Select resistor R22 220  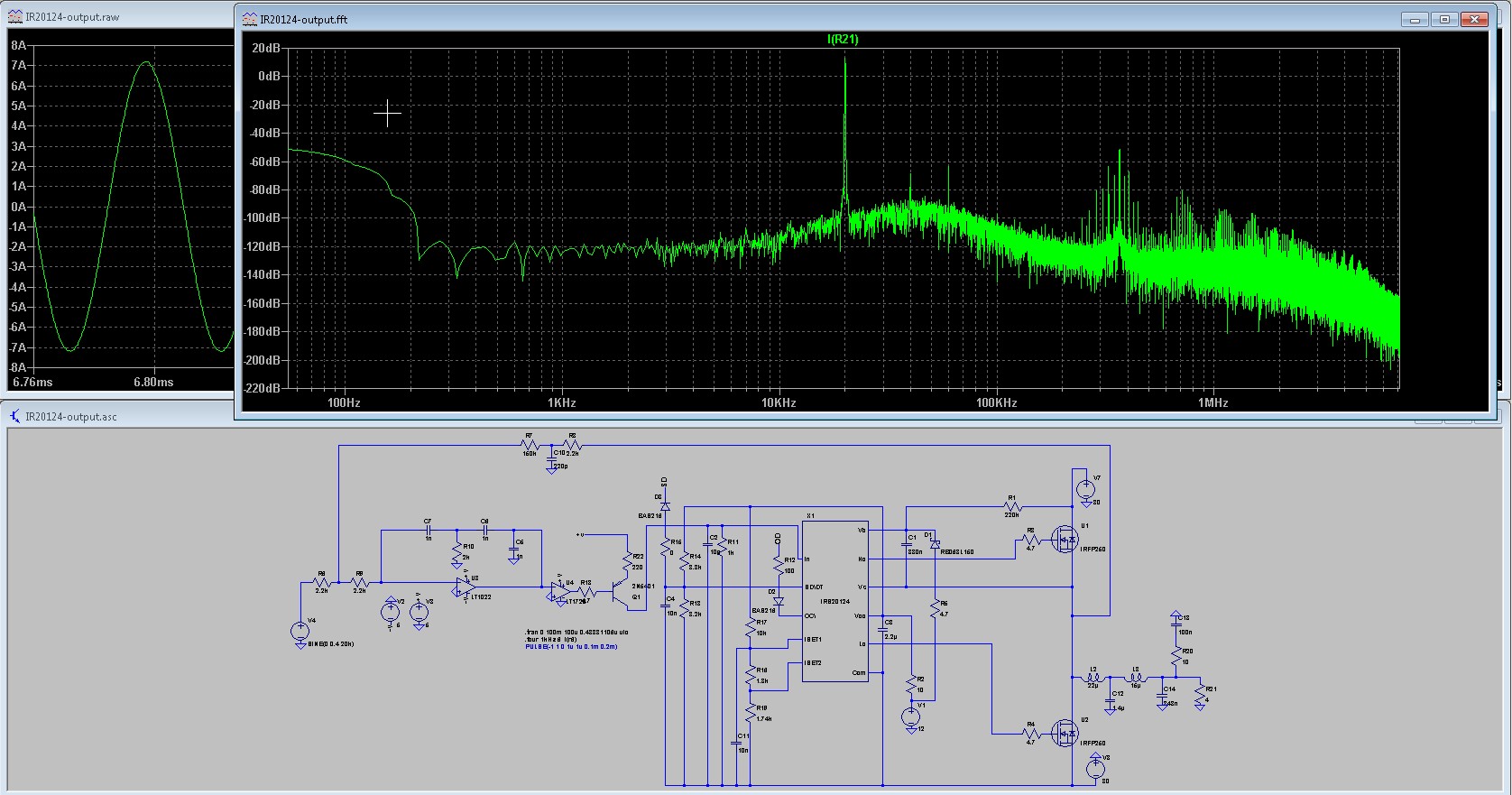(627, 561)
